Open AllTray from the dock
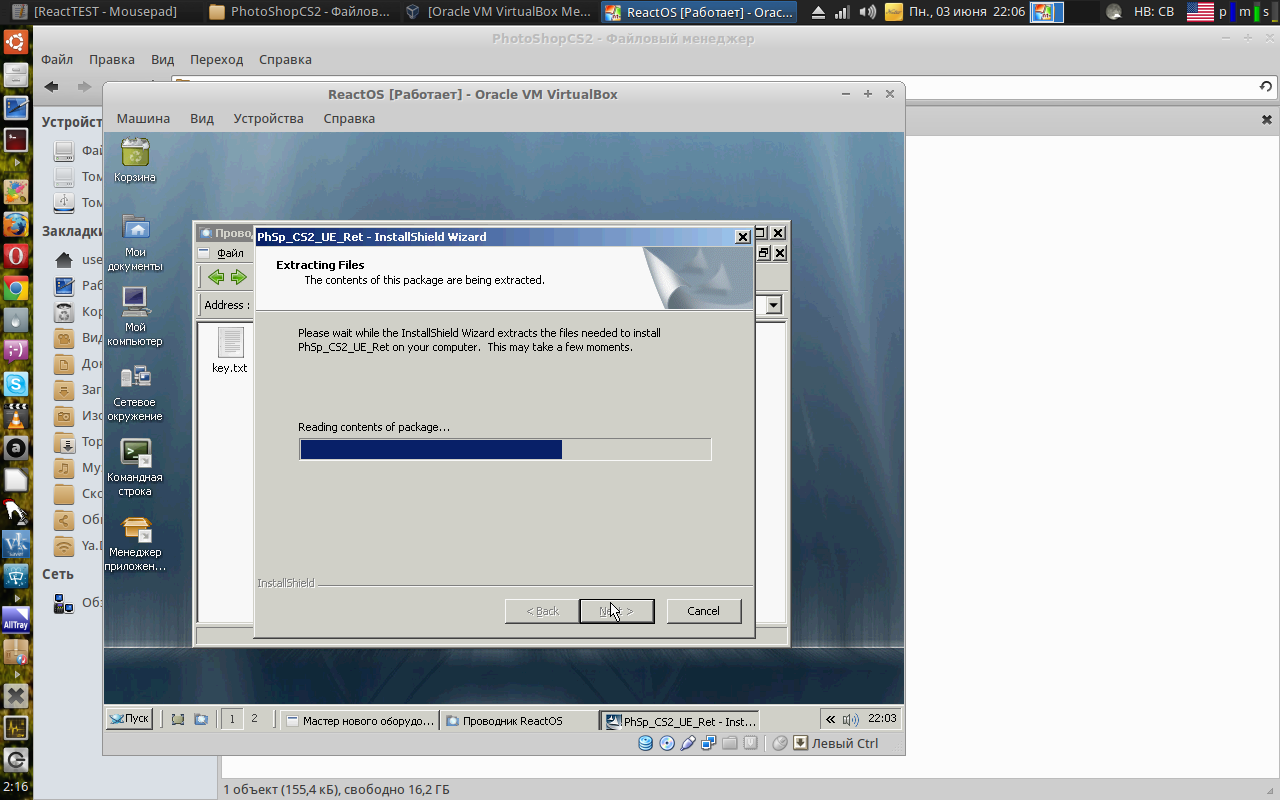 (x=15, y=620)
